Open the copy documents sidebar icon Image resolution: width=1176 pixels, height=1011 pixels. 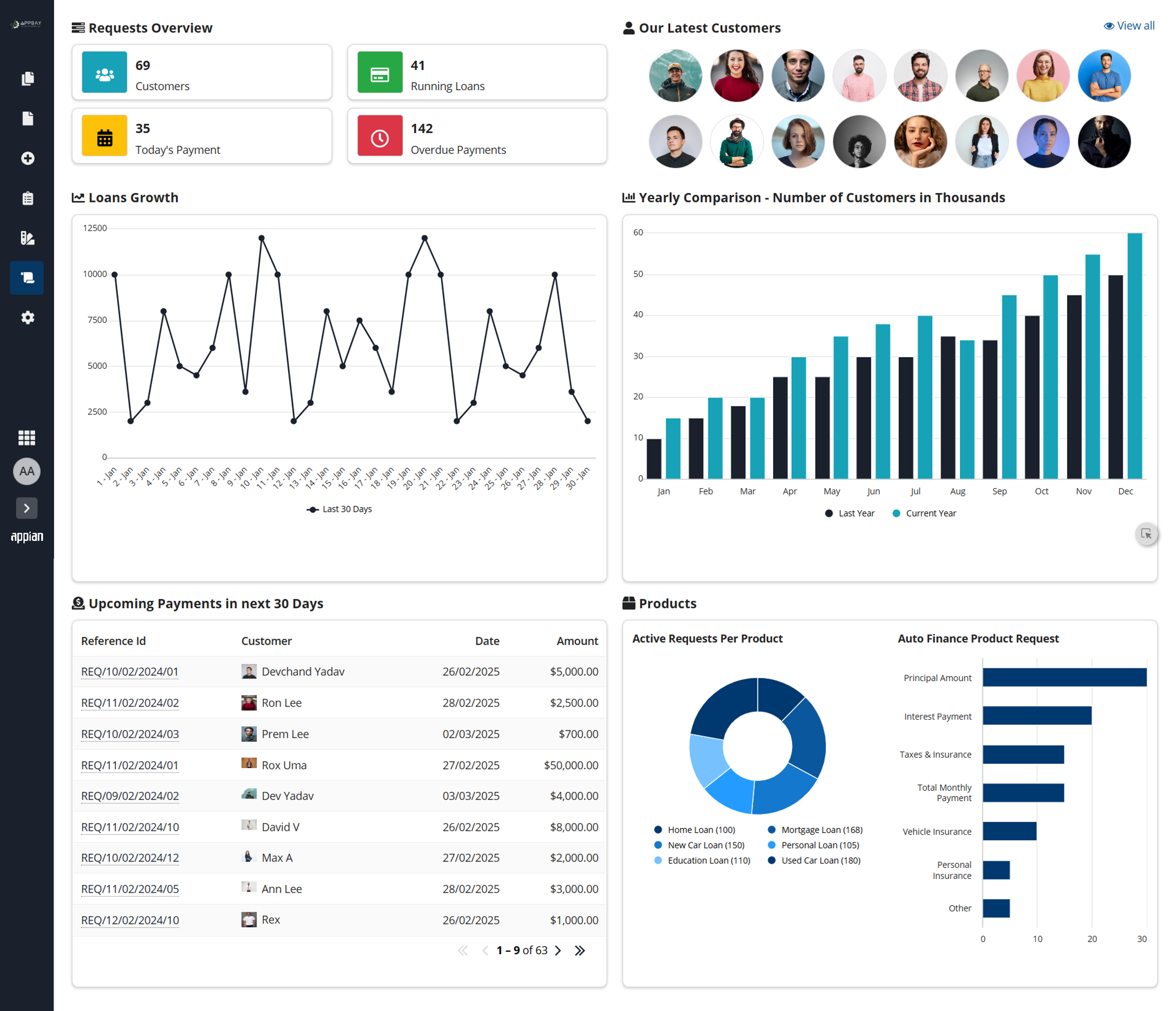(27, 78)
